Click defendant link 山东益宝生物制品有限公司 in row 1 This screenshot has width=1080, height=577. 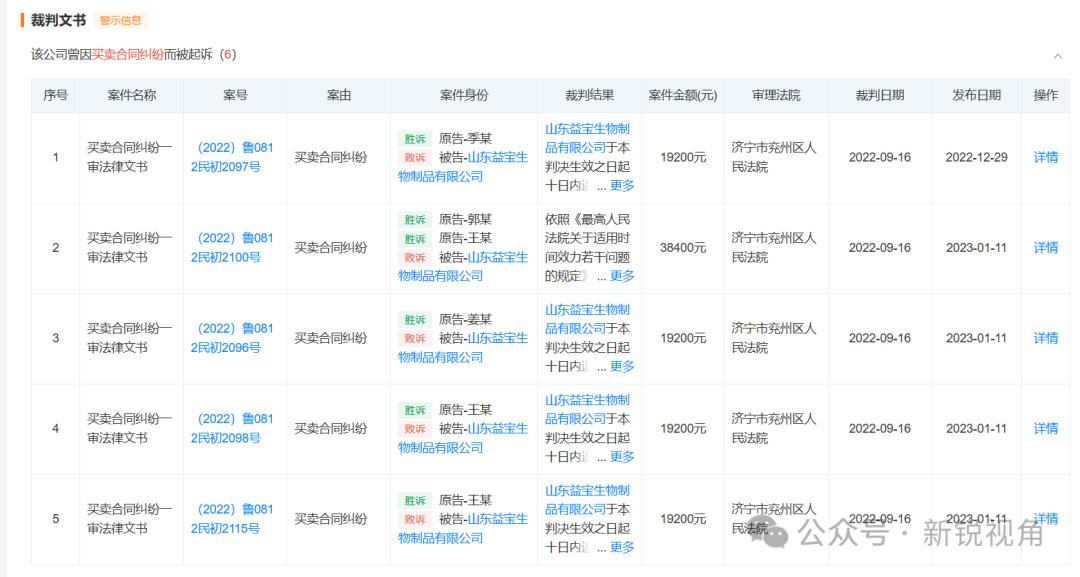coord(463,167)
